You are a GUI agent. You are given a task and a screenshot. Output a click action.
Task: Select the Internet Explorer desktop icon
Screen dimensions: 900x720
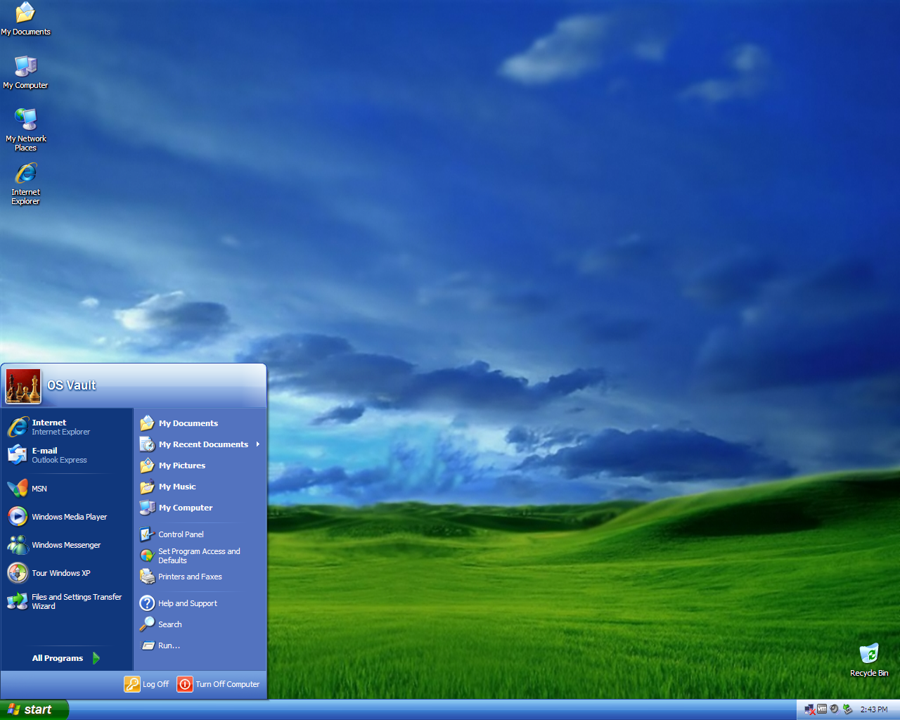coord(26,184)
